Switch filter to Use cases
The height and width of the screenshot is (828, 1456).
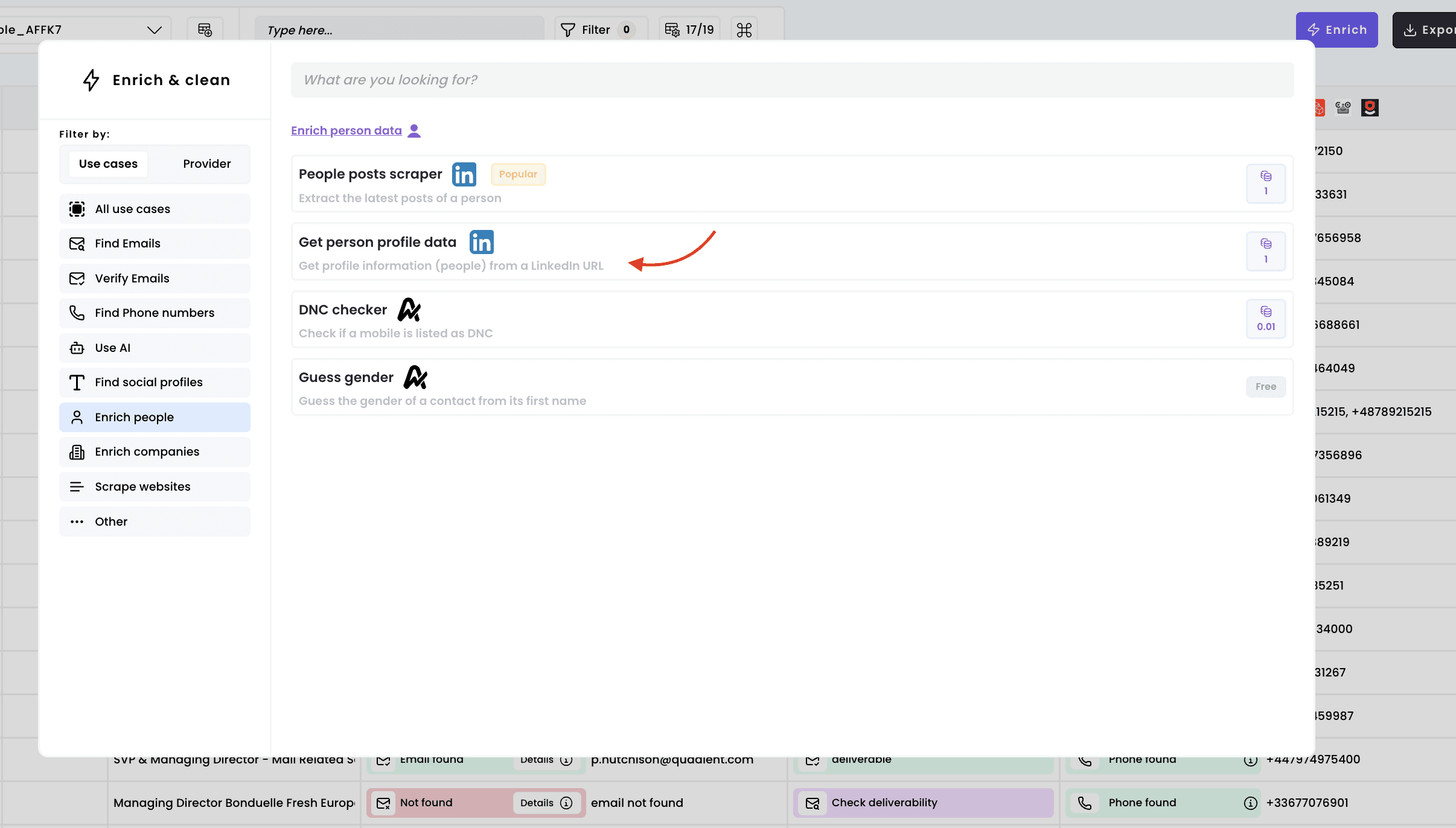[x=108, y=164]
